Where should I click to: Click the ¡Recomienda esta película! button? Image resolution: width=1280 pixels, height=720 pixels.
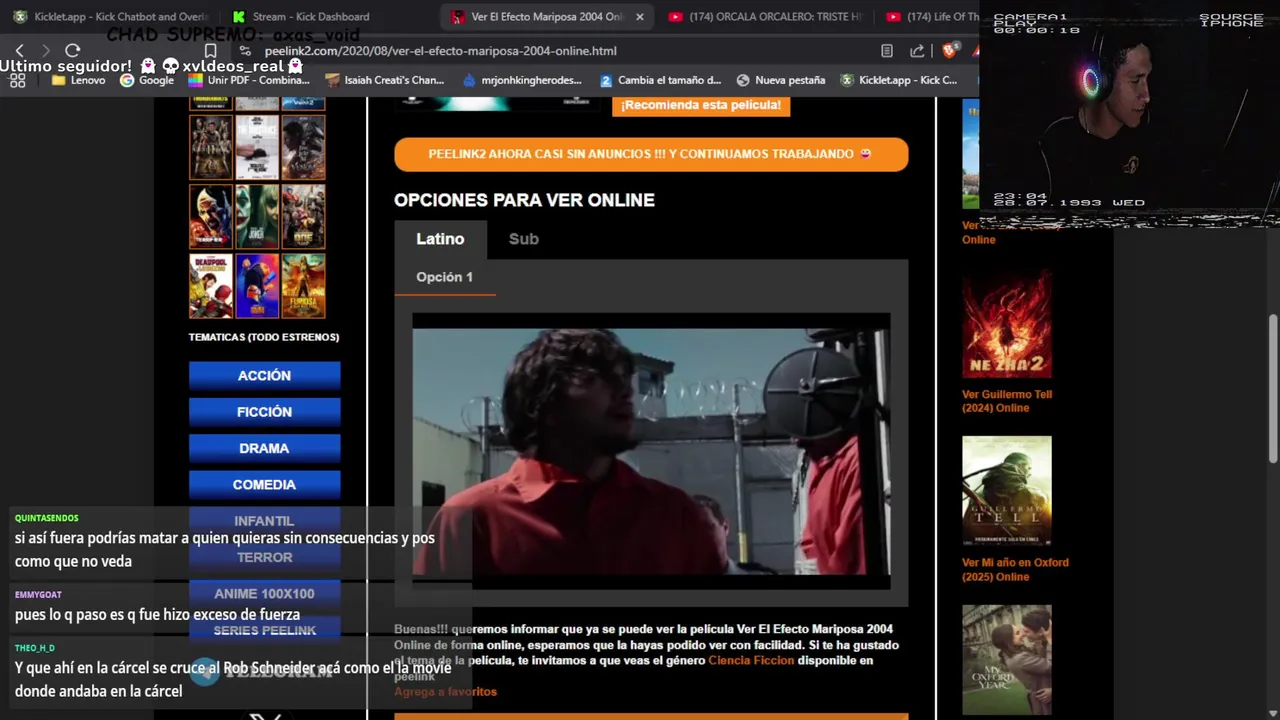tap(701, 105)
